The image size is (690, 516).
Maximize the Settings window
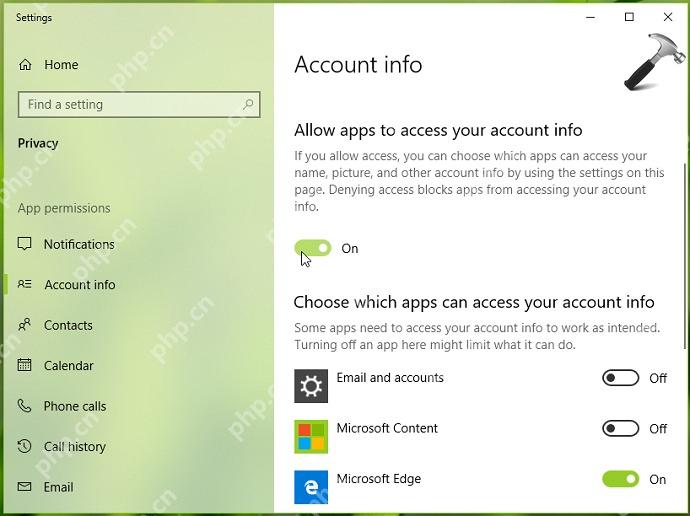(x=629, y=17)
